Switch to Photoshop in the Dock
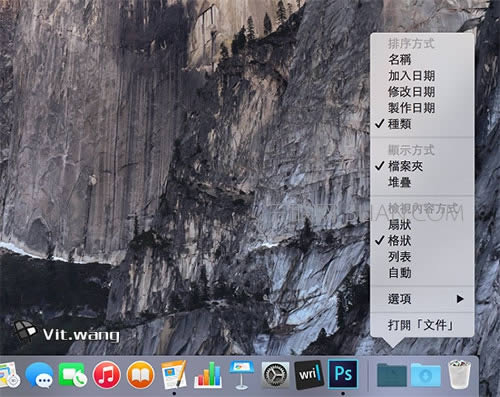The image size is (500, 397). [343, 374]
